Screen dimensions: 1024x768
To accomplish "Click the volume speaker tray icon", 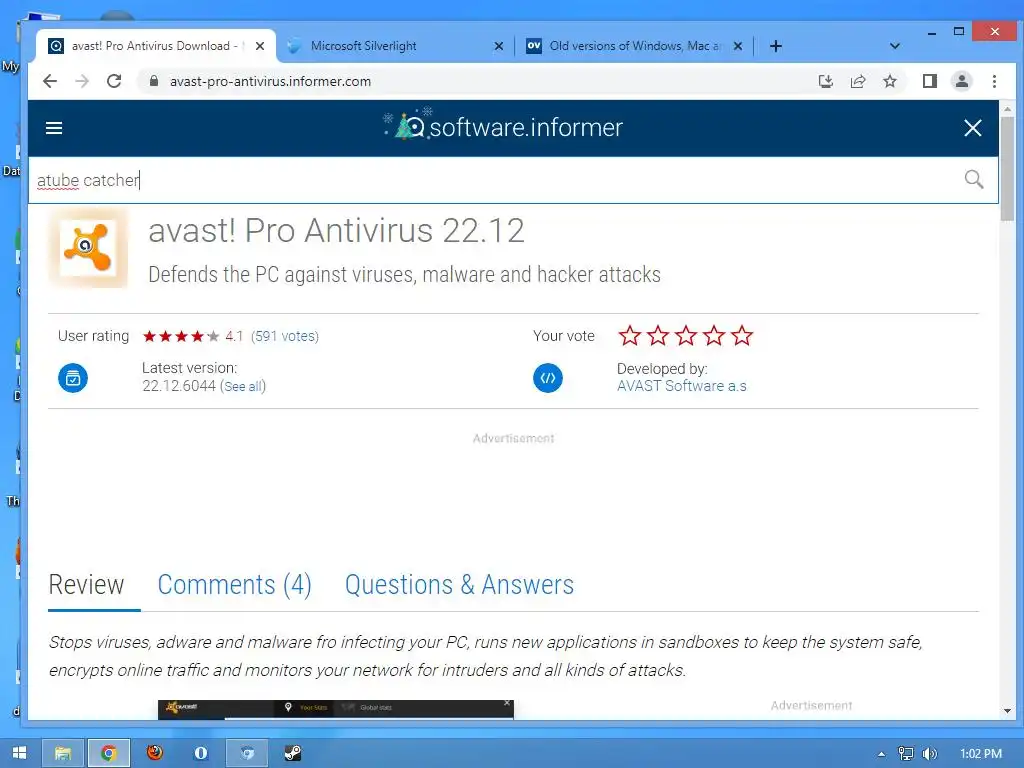I will click(929, 754).
